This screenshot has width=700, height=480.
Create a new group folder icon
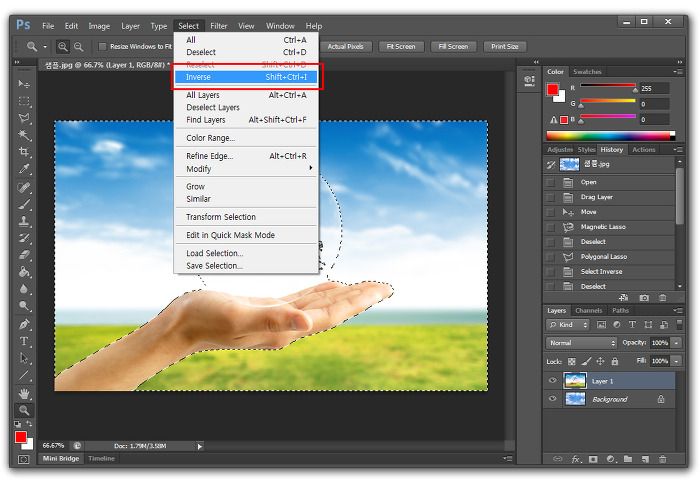(x=628, y=459)
